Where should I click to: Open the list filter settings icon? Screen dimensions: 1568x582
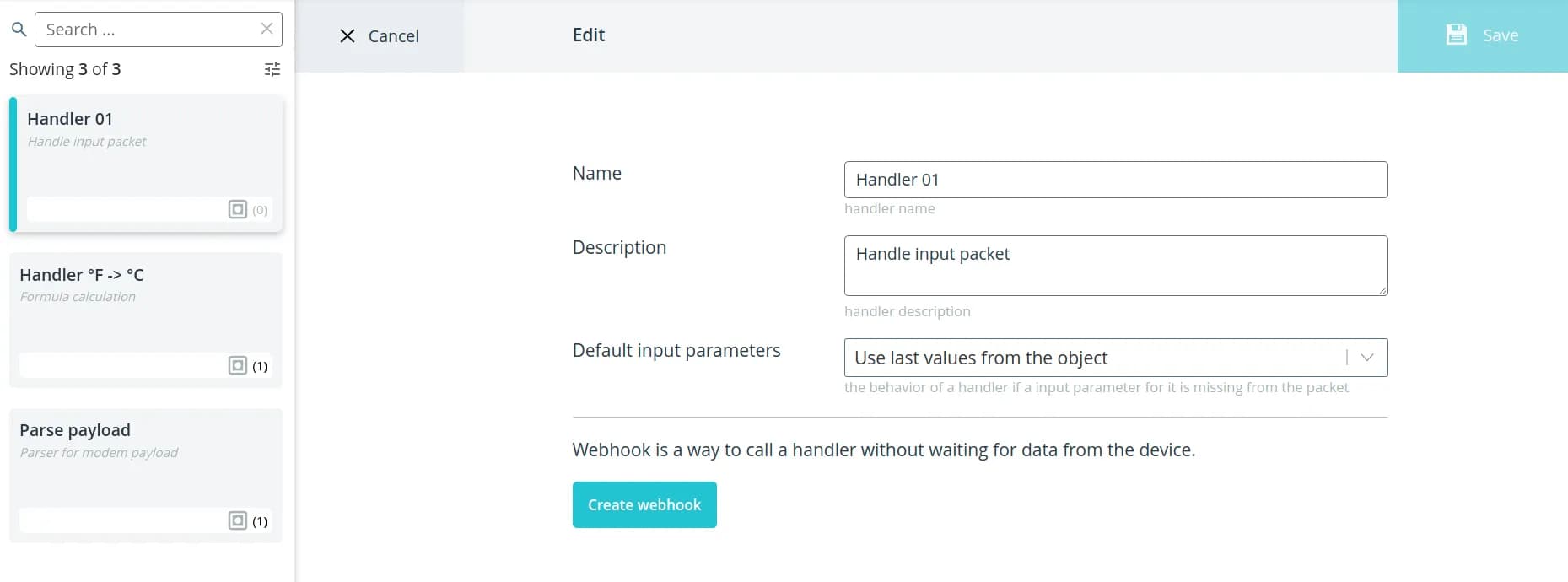272,69
